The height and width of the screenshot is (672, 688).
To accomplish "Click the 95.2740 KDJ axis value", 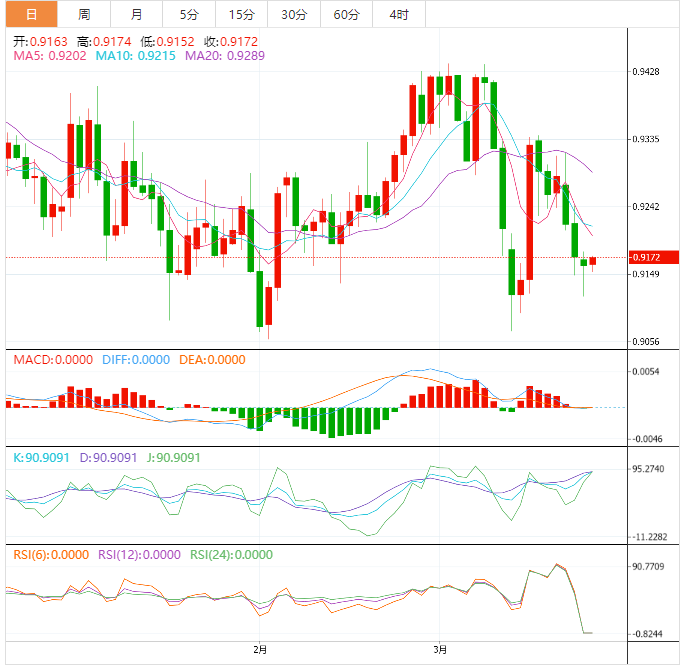I will click(648, 469).
